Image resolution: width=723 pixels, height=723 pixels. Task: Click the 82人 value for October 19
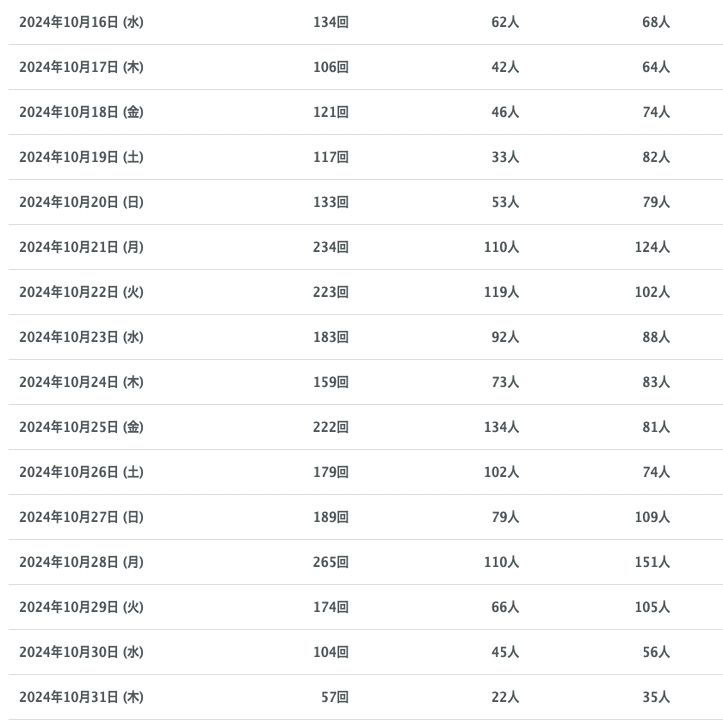pyautogui.click(x=656, y=157)
